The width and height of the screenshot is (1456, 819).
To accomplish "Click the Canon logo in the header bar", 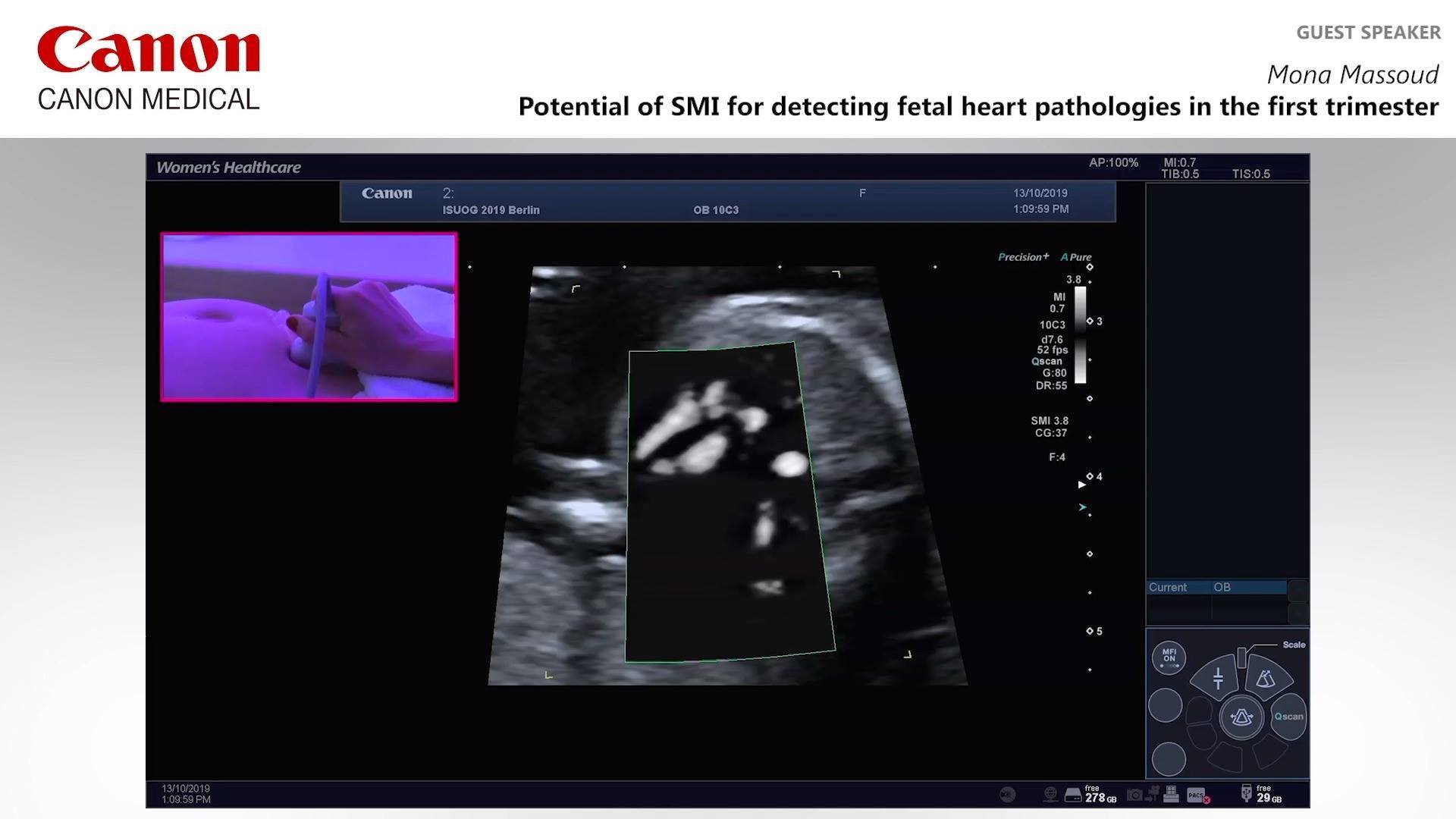I will (388, 193).
